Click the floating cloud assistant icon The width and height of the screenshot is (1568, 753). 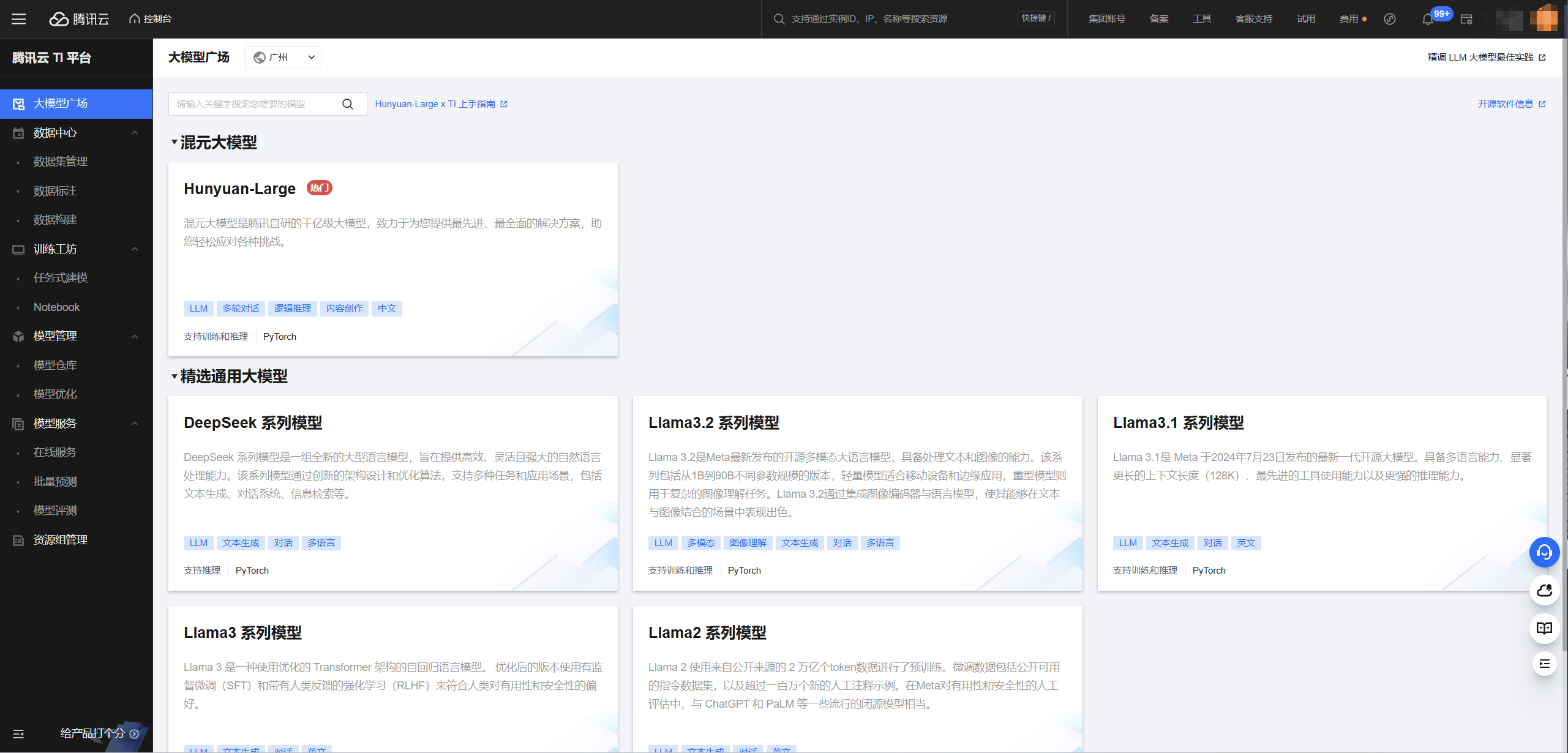click(x=1544, y=591)
